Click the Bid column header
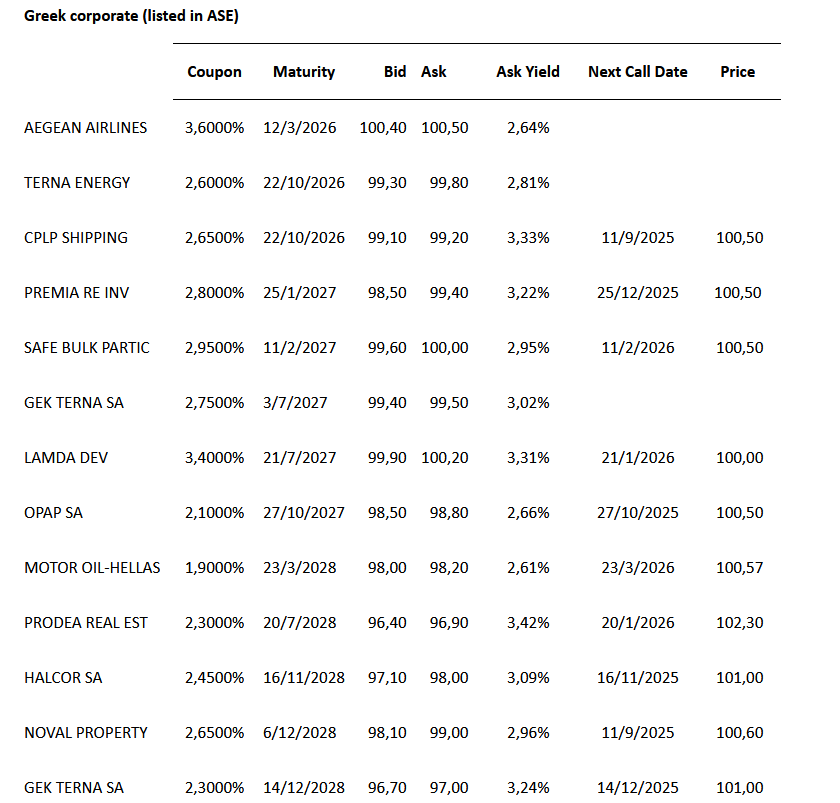 tap(395, 72)
